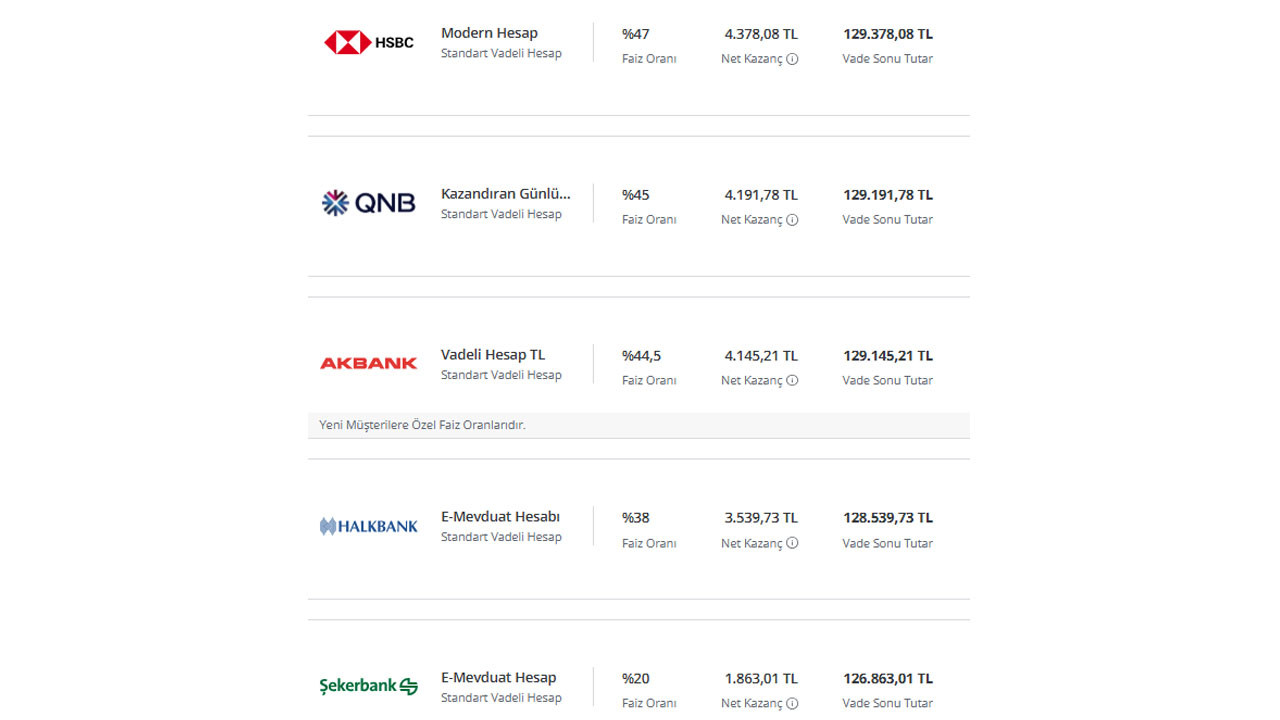The width and height of the screenshot is (1280, 720).
Task: Click the HSBC bank logo
Action: 369,42
